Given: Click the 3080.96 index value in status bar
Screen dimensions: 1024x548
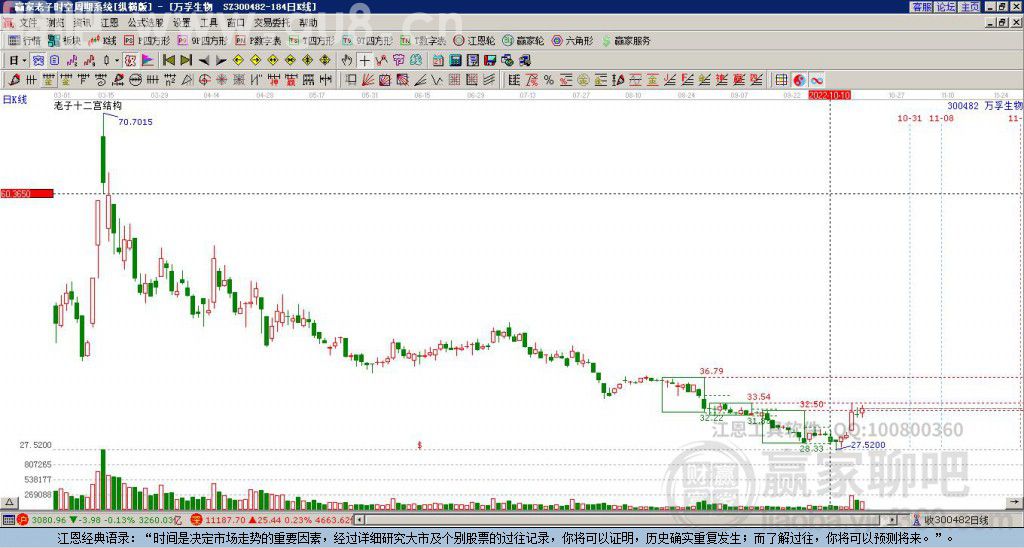Looking at the screenshot, I should [48, 520].
